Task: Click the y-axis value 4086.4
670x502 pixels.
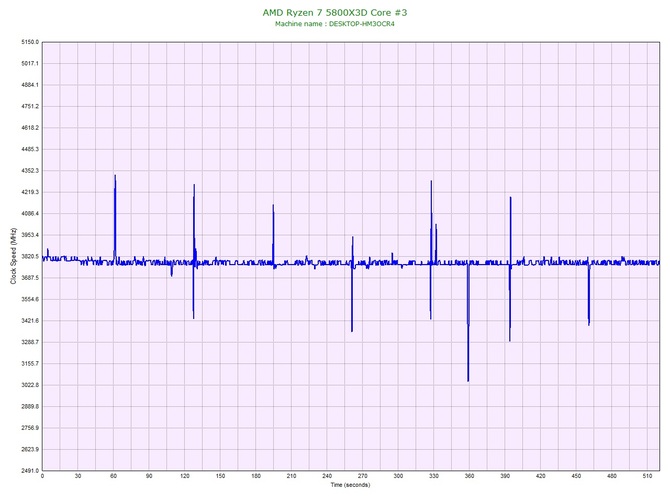Action: click(30, 213)
